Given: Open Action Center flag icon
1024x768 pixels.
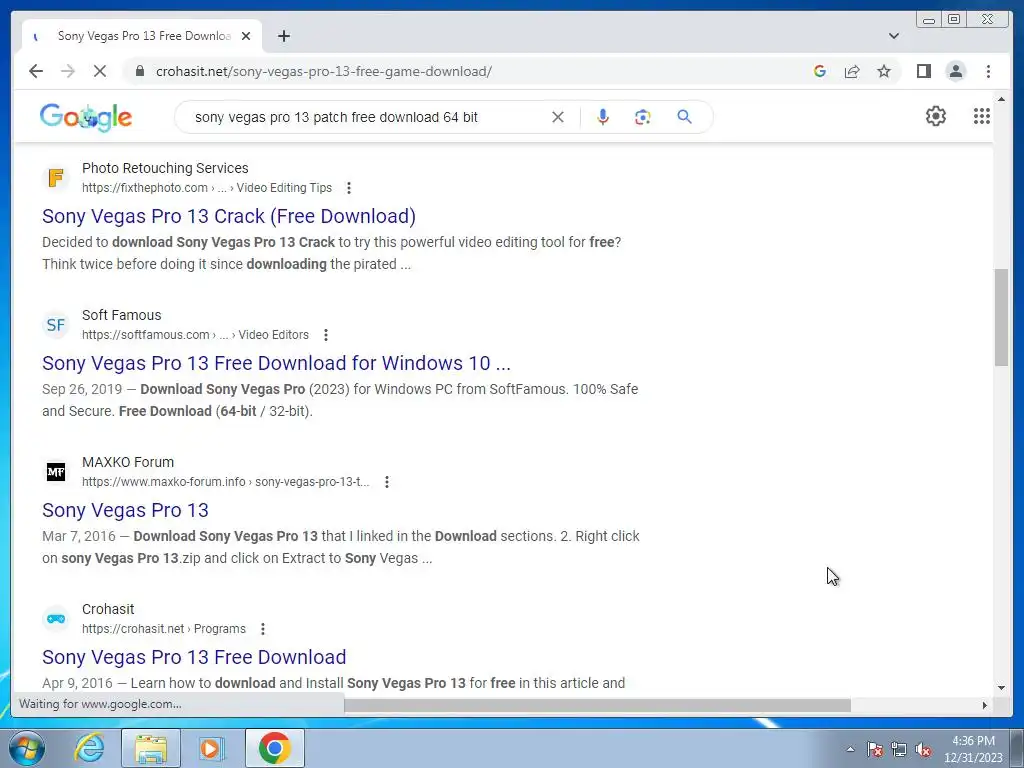Looking at the screenshot, I should point(875,749).
